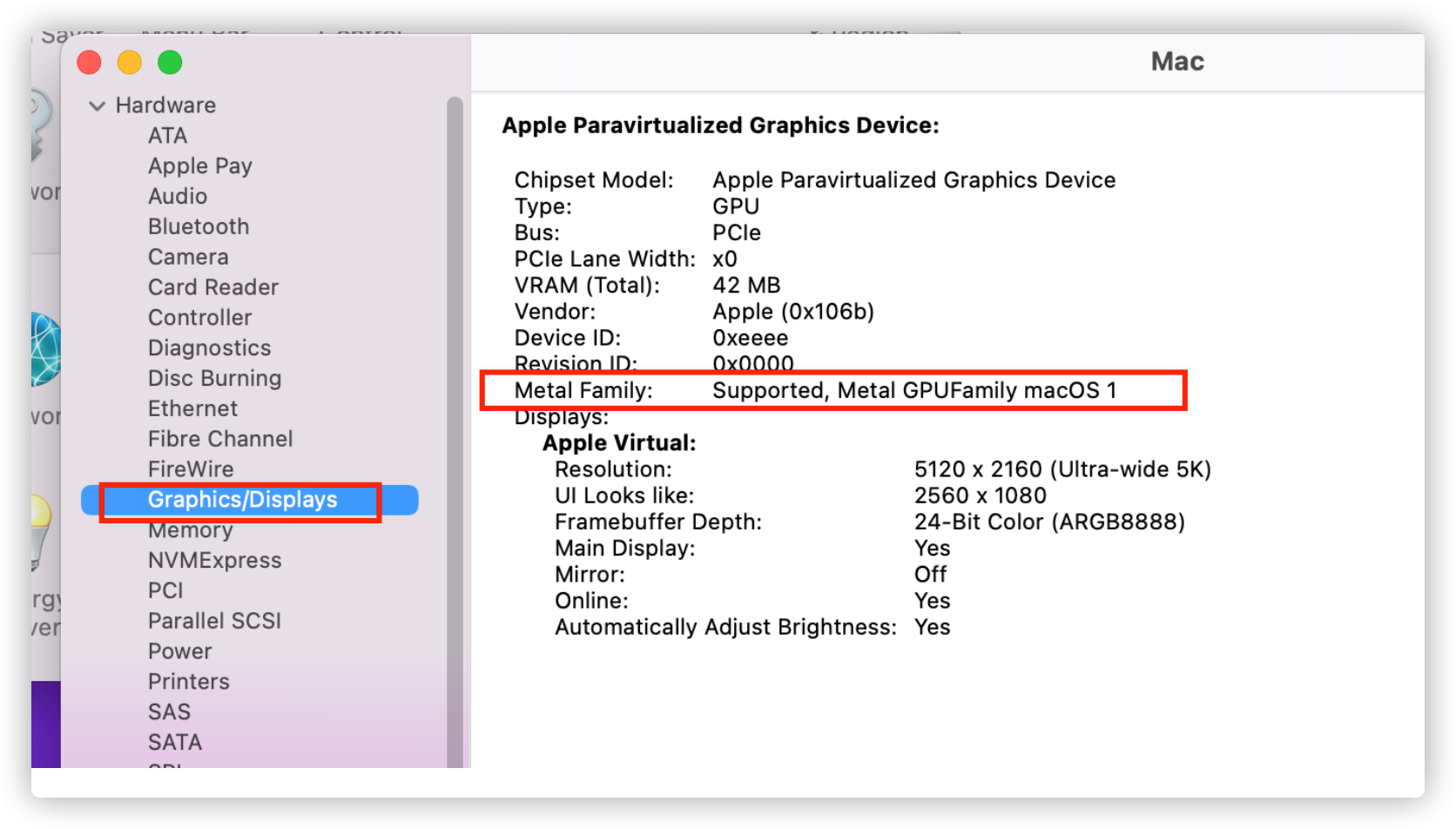View the Printers hardware section

pyautogui.click(x=188, y=681)
